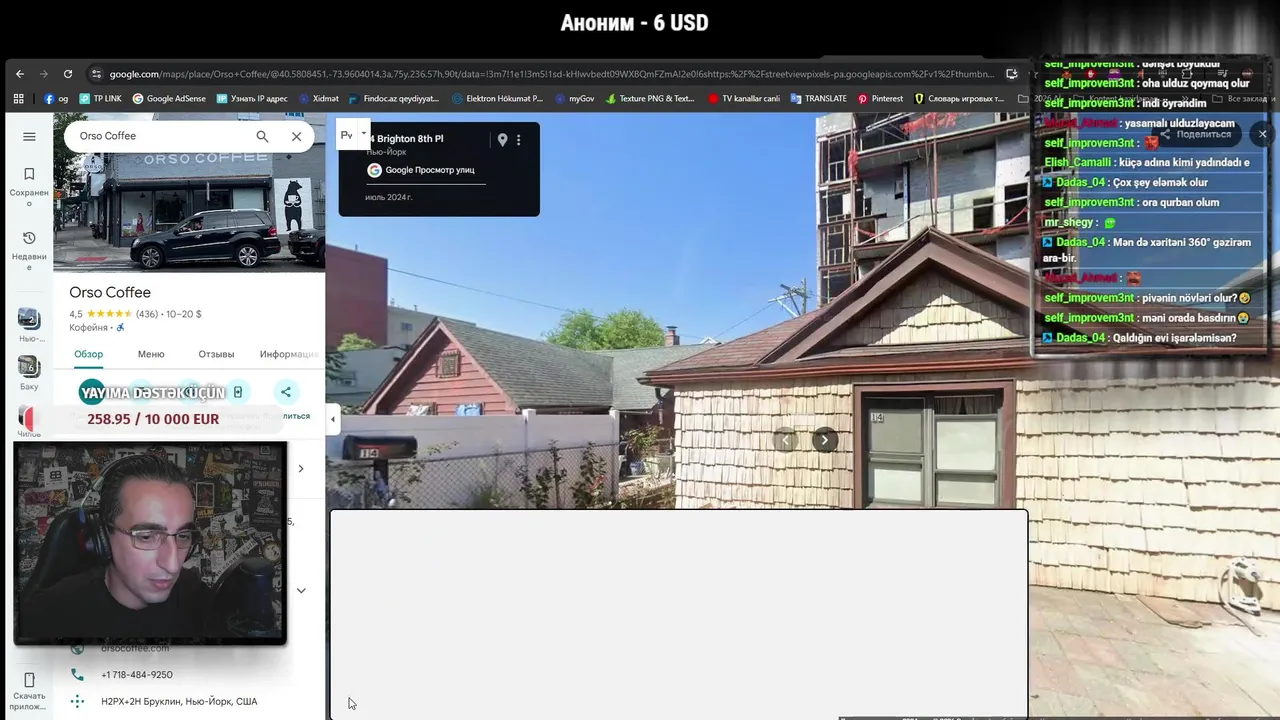Image resolution: width=1280 pixels, height=720 pixels.
Task: Open the TRANSLATE bookmark
Action: 818,99
